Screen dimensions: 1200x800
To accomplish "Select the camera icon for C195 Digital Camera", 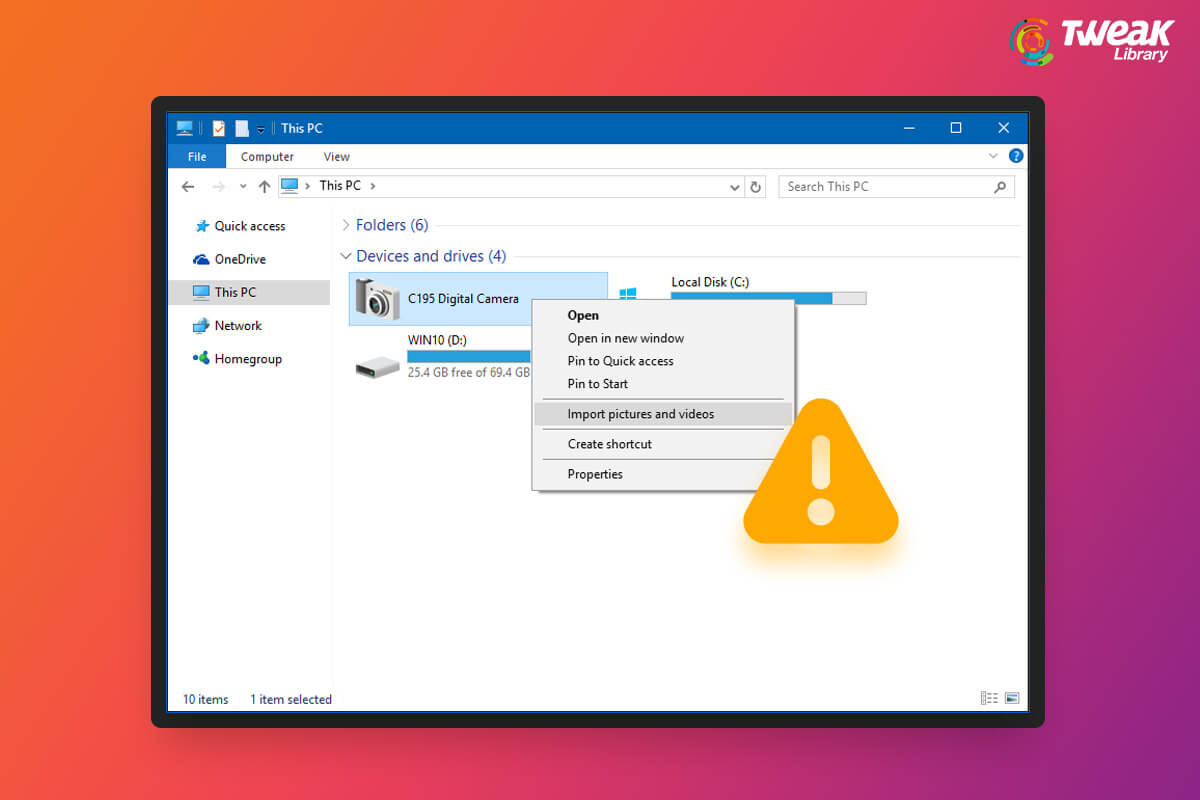I will tap(375, 298).
